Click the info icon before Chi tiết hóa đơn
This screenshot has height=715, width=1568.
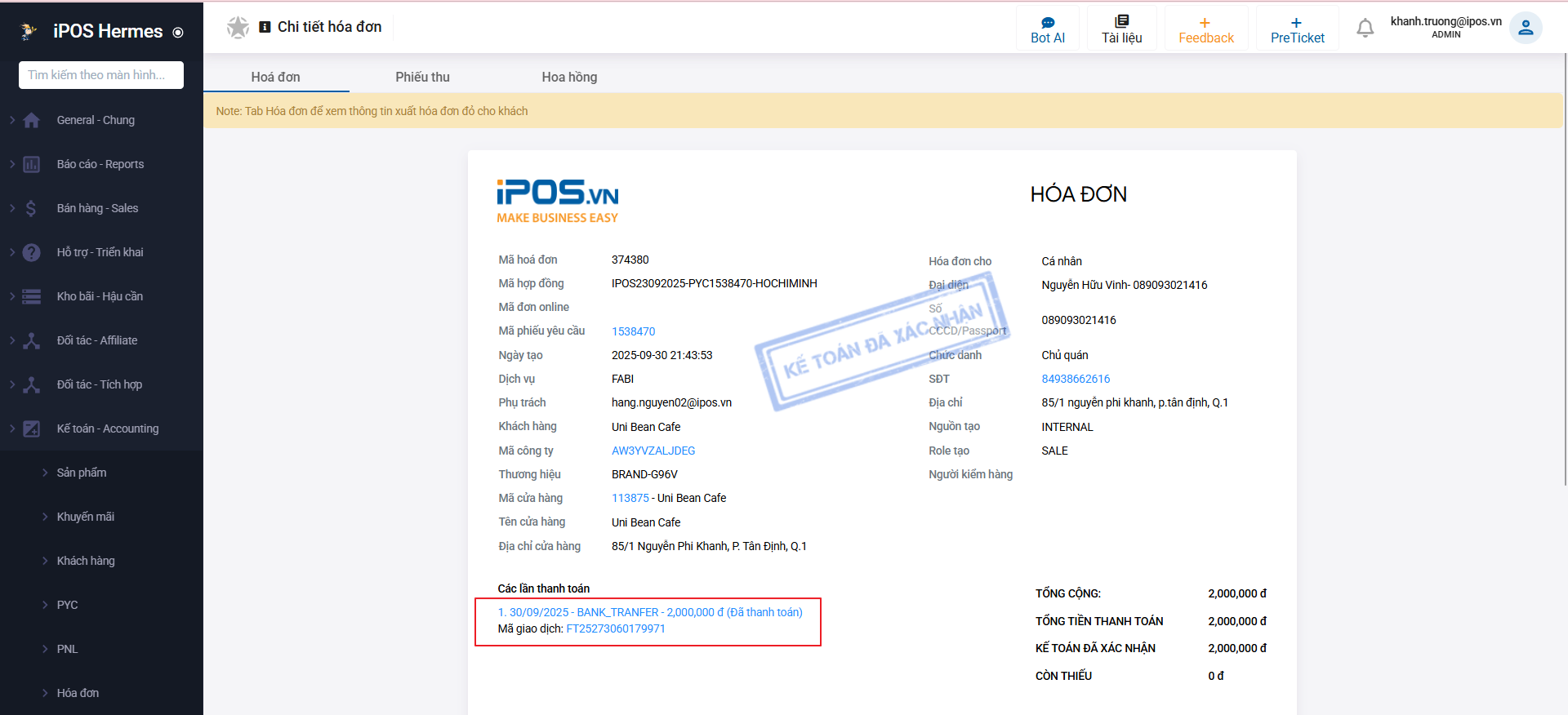pyautogui.click(x=265, y=27)
